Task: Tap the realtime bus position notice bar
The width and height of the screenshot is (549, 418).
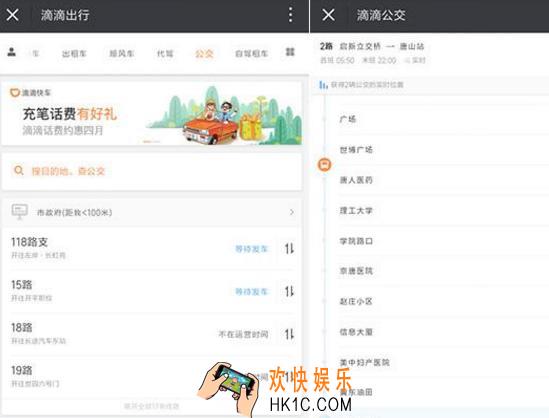Action: (430, 84)
